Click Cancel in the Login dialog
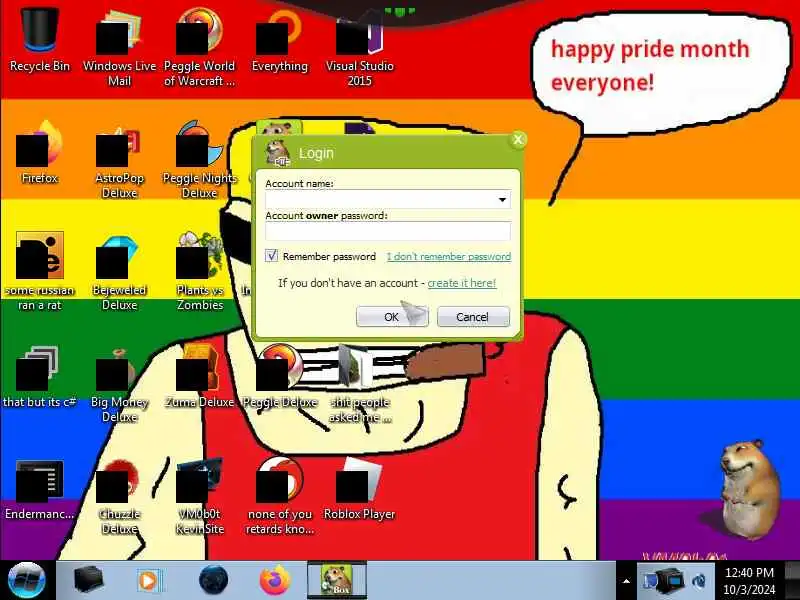Image resolution: width=800 pixels, height=600 pixels. coord(473,317)
